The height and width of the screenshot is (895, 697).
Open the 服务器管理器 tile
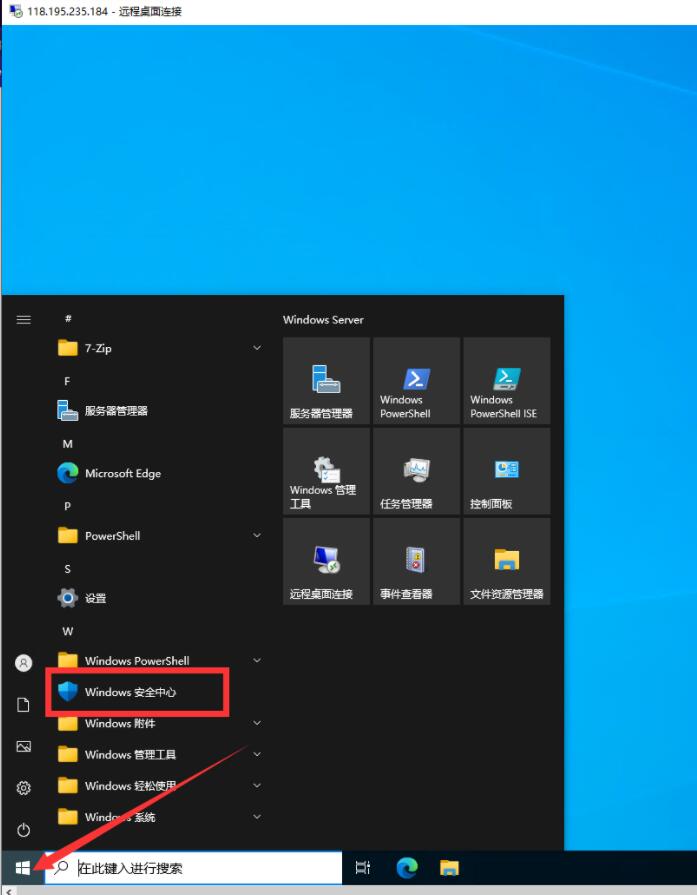click(327, 381)
